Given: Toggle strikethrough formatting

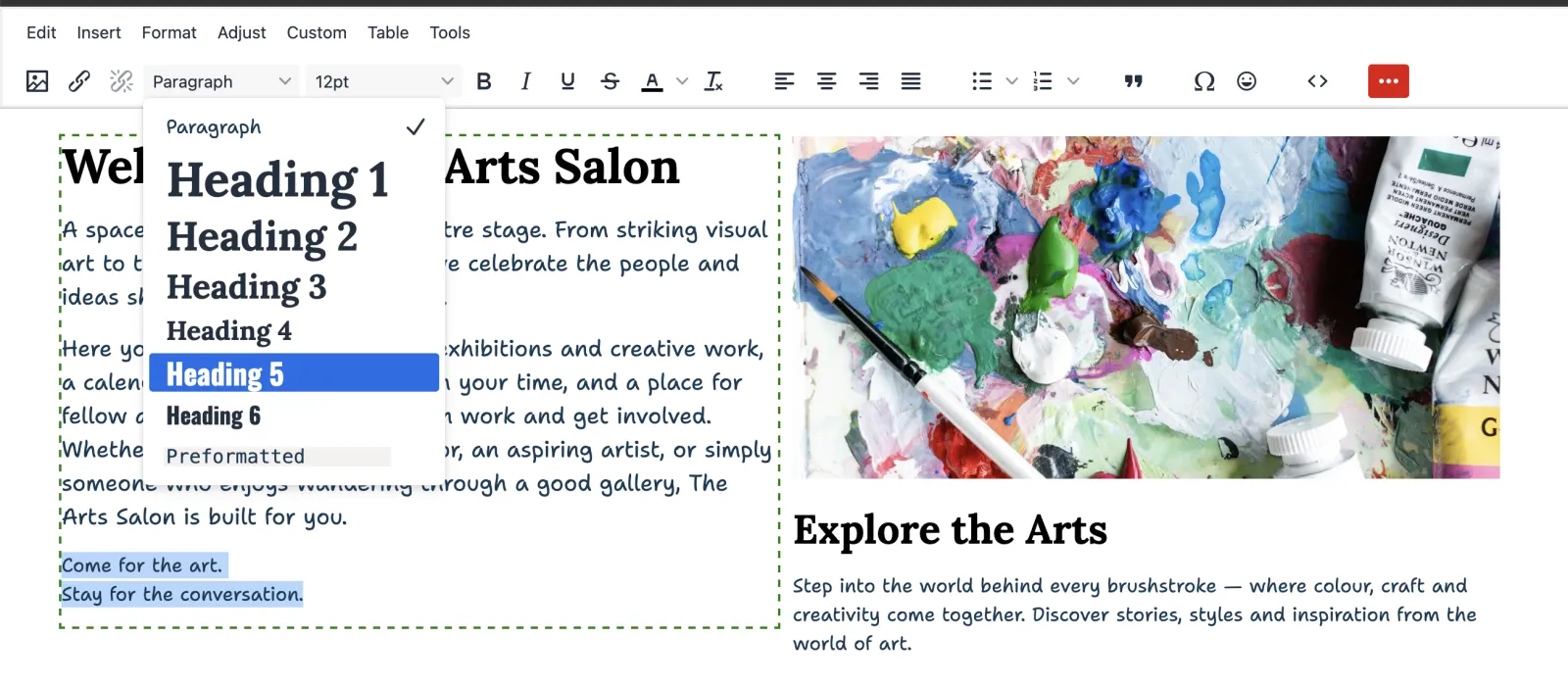Looking at the screenshot, I should [x=610, y=81].
